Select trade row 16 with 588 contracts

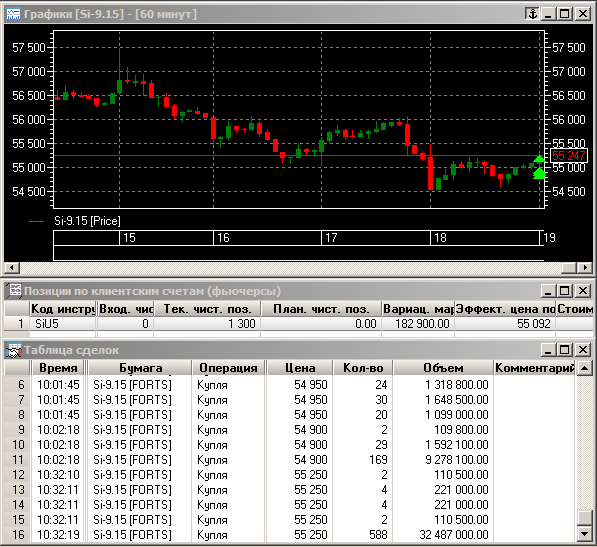coord(289,534)
